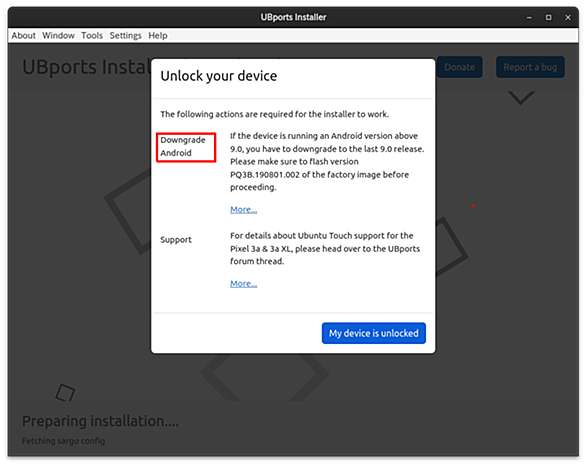Click the Donate button
Viewport: 586px width, 465px height.
tap(459, 67)
